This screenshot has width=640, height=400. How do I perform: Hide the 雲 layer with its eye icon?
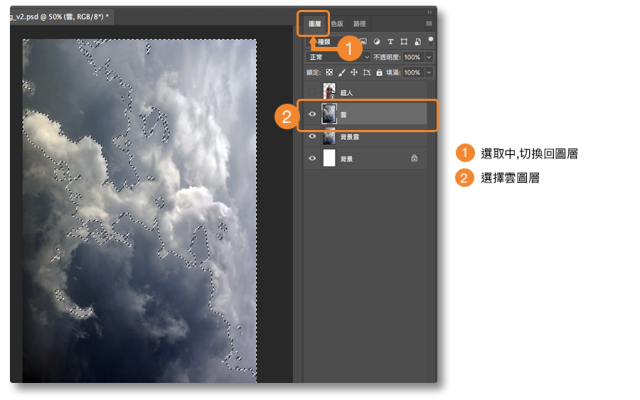pyautogui.click(x=312, y=114)
